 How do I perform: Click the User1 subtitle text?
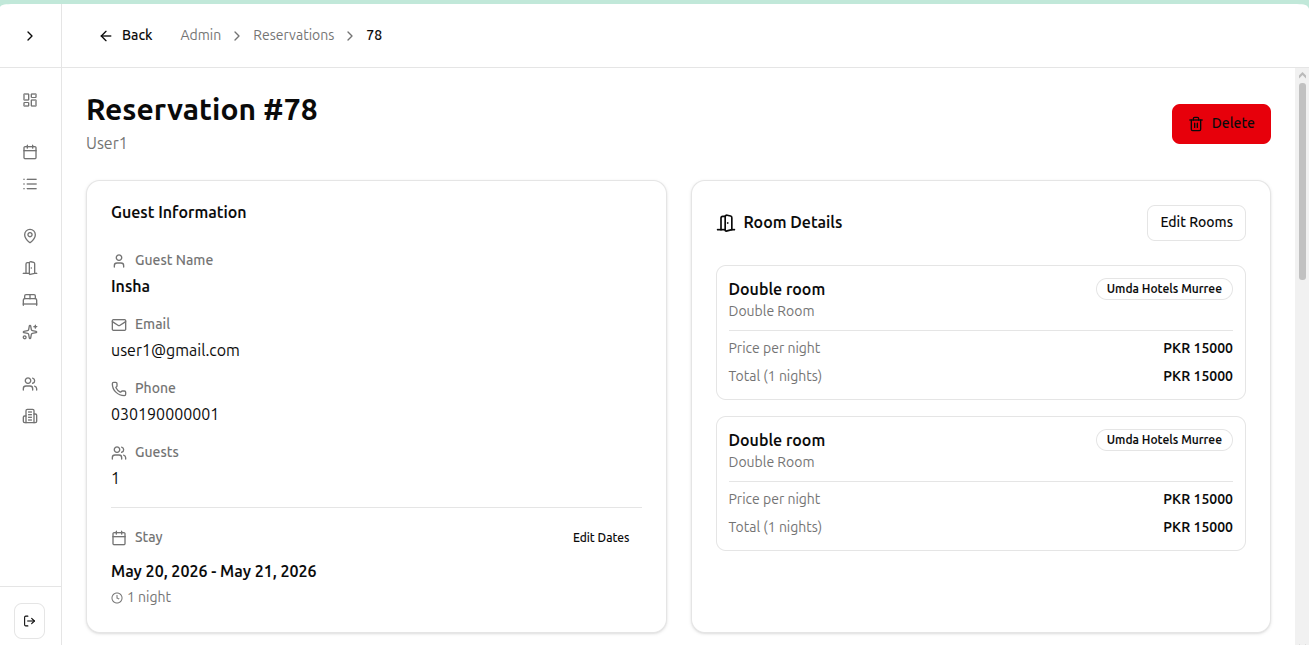click(x=107, y=143)
